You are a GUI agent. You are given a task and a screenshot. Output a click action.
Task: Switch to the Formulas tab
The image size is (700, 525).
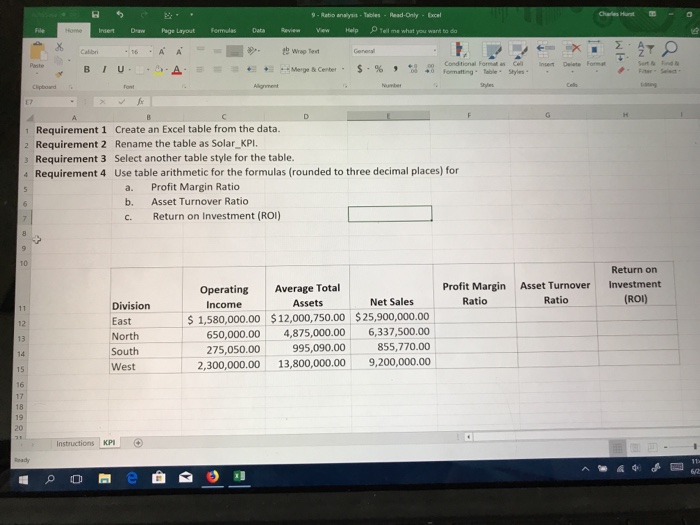(223, 30)
